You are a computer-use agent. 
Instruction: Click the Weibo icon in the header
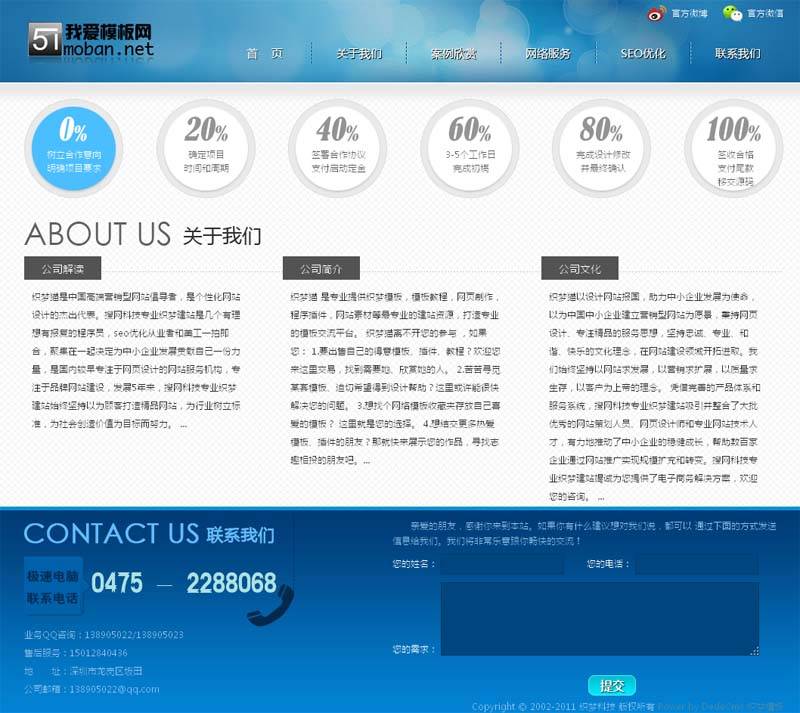click(x=656, y=14)
